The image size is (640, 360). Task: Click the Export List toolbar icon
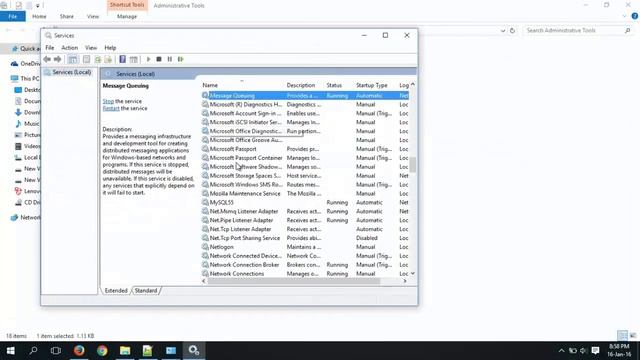[x=108, y=59]
